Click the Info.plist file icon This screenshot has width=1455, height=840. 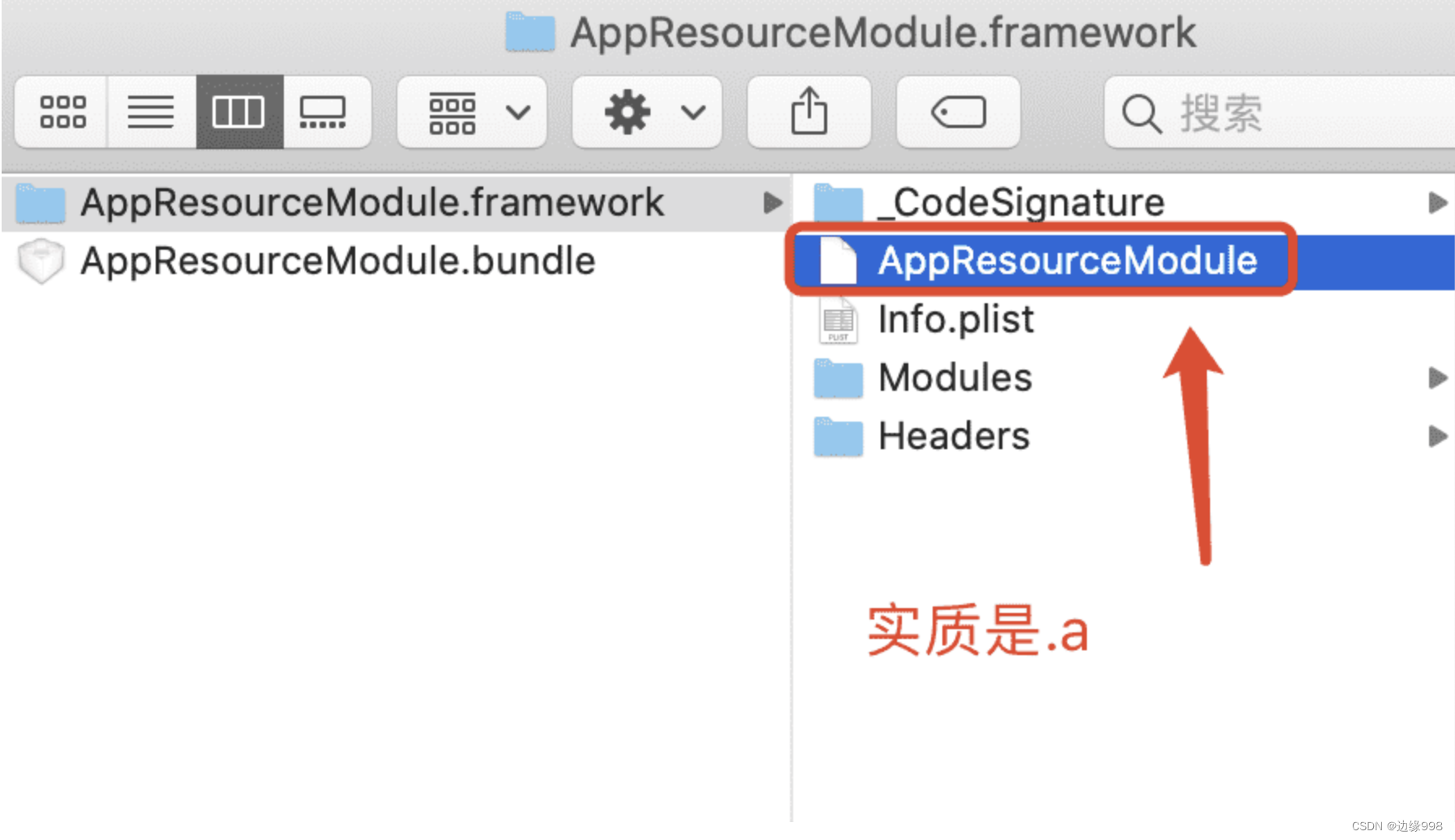pyautogui.click(x=838, y=320)
